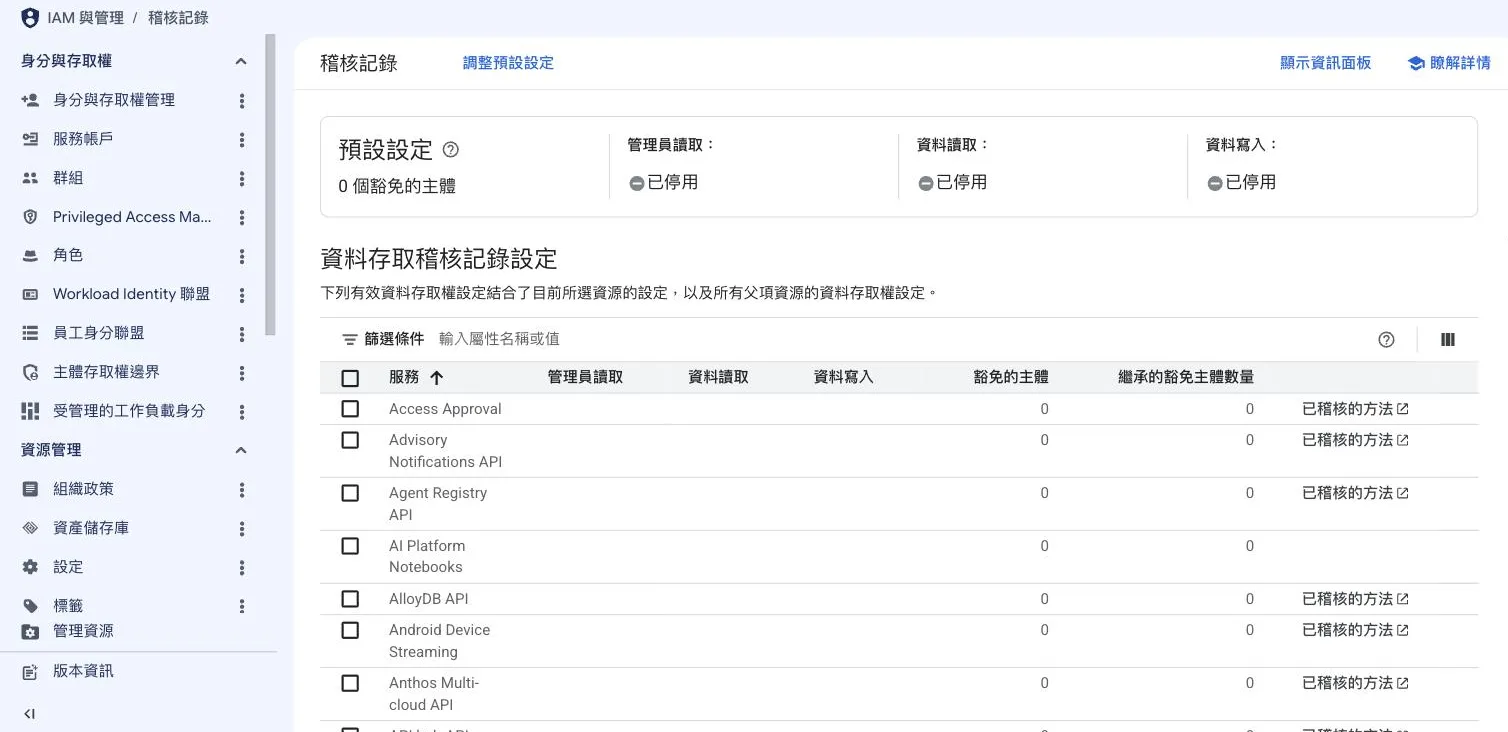Click the 受管理的工作負載身分 icon
Image resolution: width=1508 pixels, height=732 pixels.
pyautogui.click(x=30, y=411)
